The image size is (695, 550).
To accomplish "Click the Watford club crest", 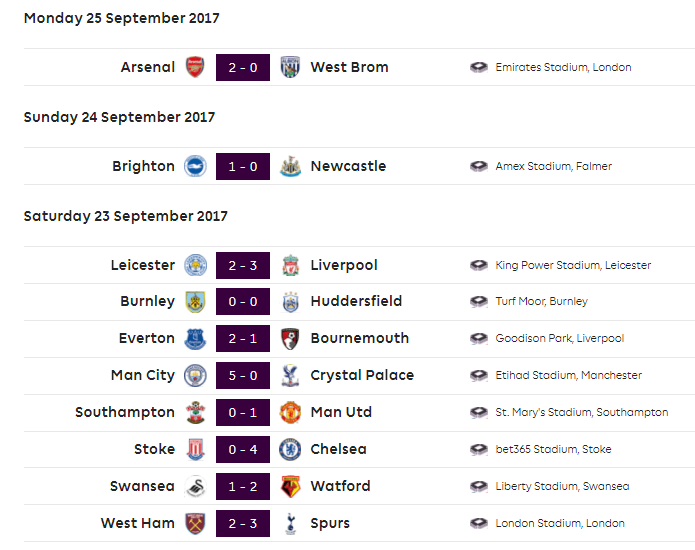I will pyautogui.click(x=290, y=486).
